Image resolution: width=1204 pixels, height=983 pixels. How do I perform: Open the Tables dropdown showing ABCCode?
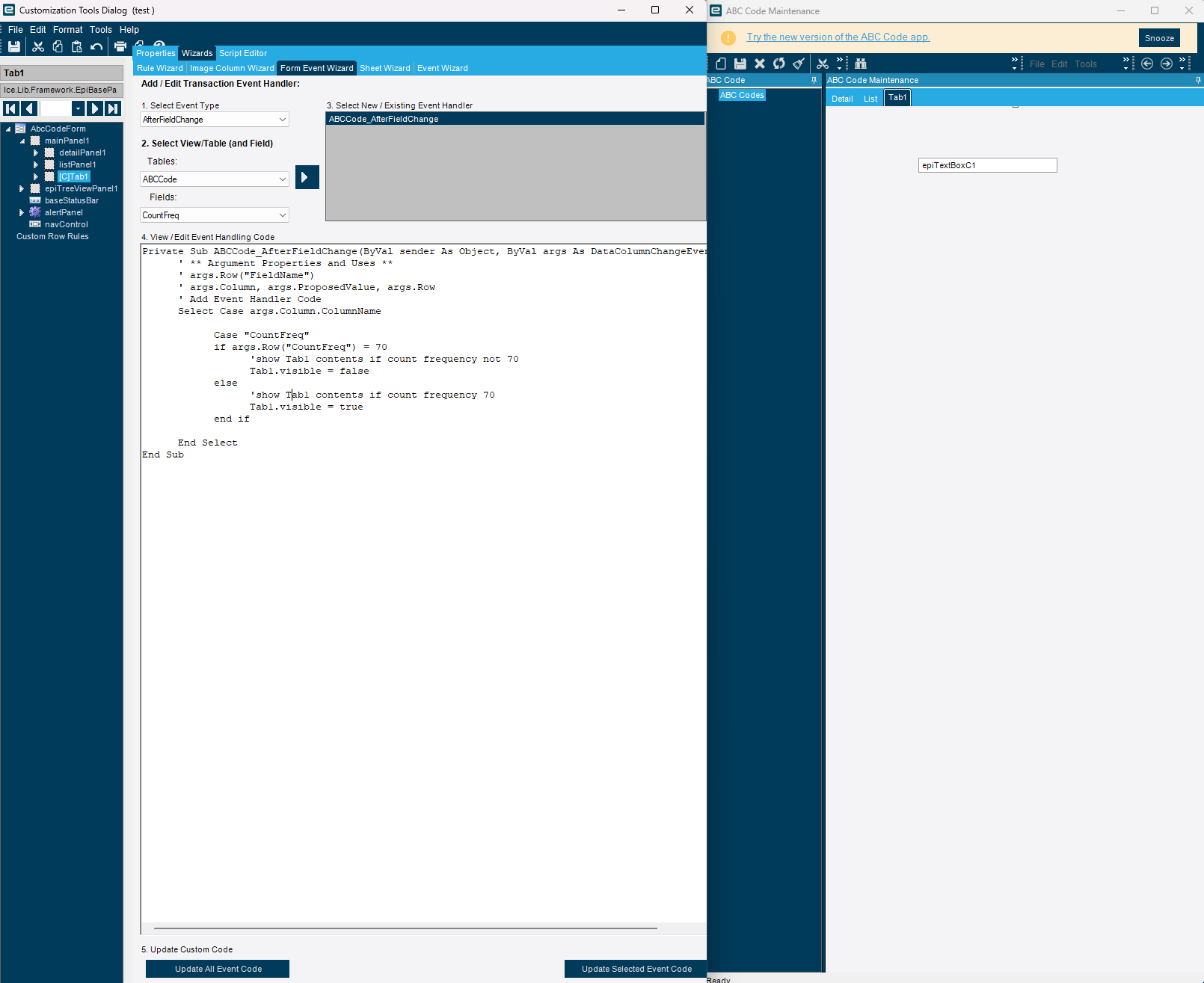[x=283, y=179]
